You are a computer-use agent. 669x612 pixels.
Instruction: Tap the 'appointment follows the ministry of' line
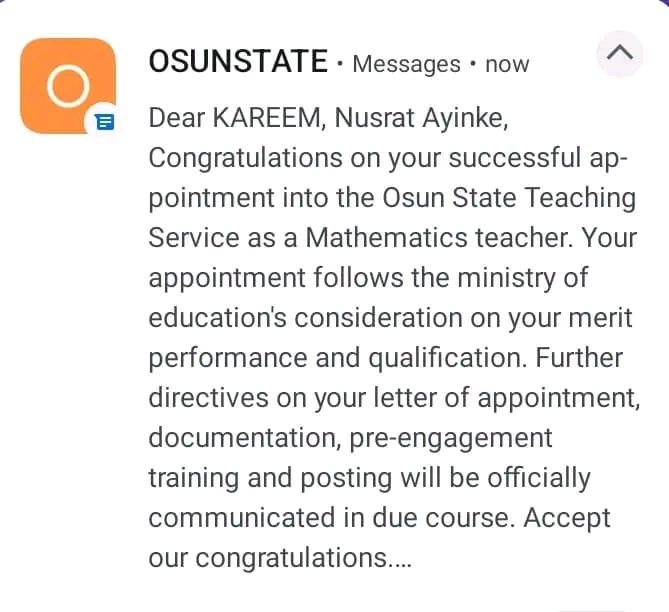(369, 278)
